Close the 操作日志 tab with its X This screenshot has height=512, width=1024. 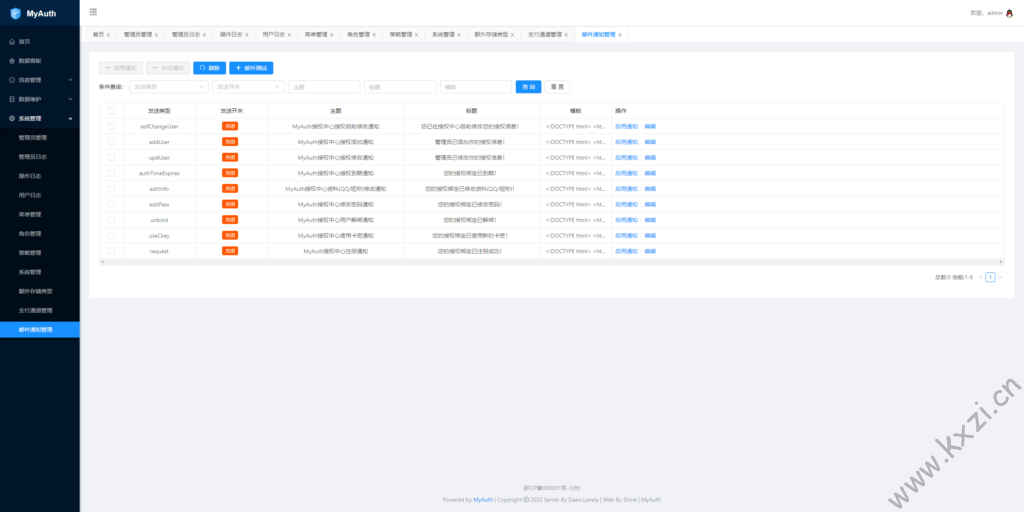click(x=247, y=35)
